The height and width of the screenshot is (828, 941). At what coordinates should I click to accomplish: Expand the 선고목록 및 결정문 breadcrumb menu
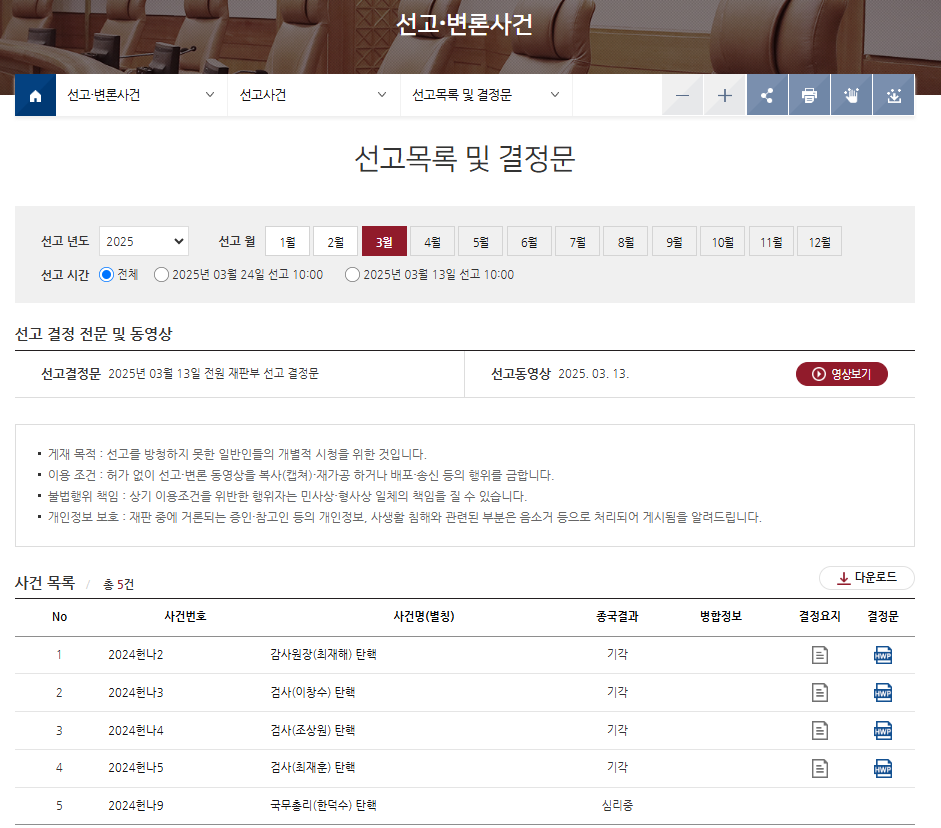(x=486, y=95)
